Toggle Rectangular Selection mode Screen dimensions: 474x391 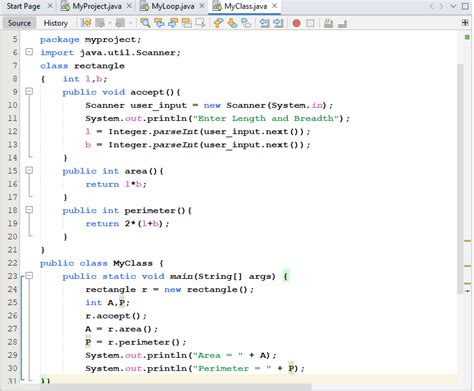(x=200, y=23)
